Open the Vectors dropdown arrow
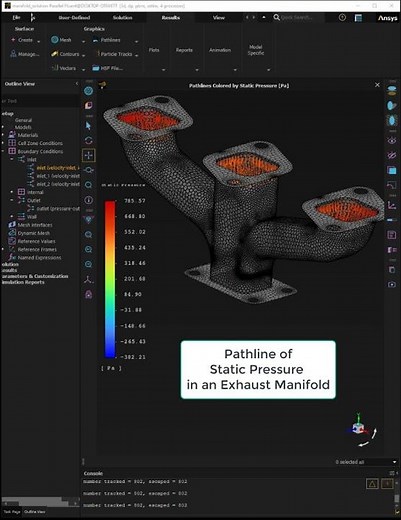 pos(84,70)
